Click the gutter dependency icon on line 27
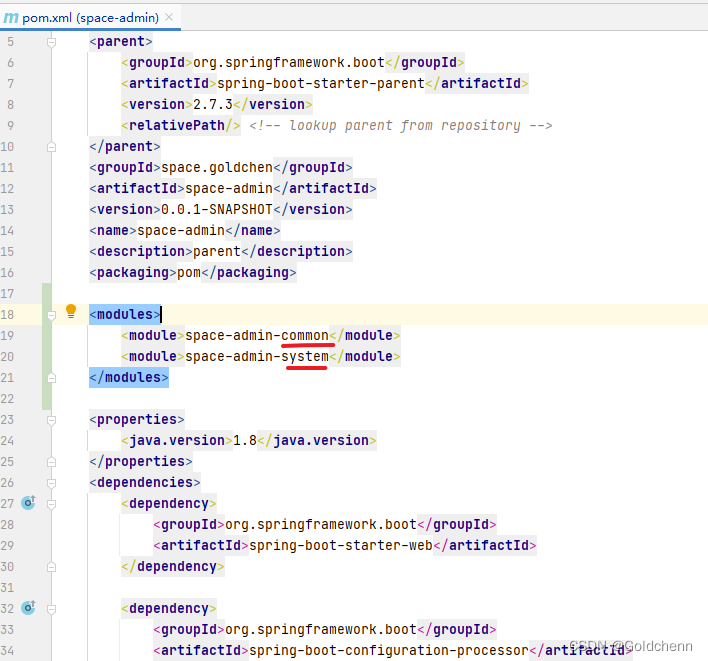Screen dimensions: 708x661 (28, 502)
